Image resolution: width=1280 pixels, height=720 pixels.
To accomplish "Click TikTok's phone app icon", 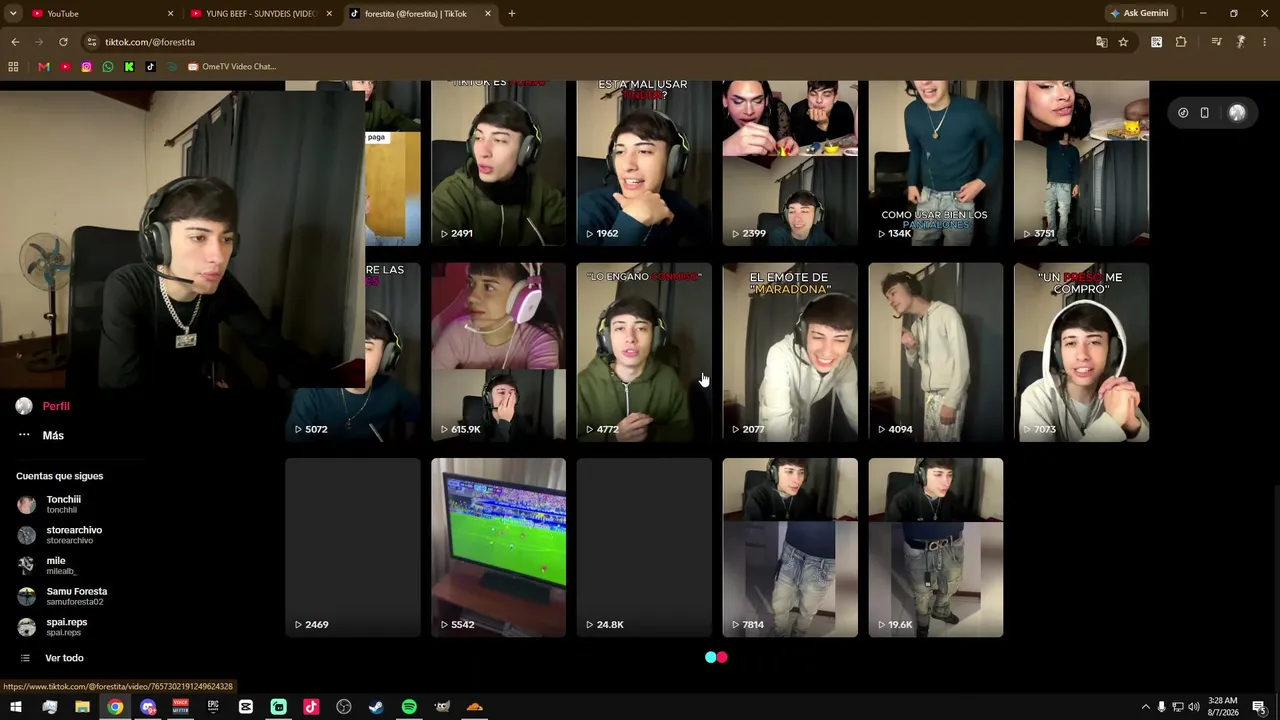I will coord(1205,113).
